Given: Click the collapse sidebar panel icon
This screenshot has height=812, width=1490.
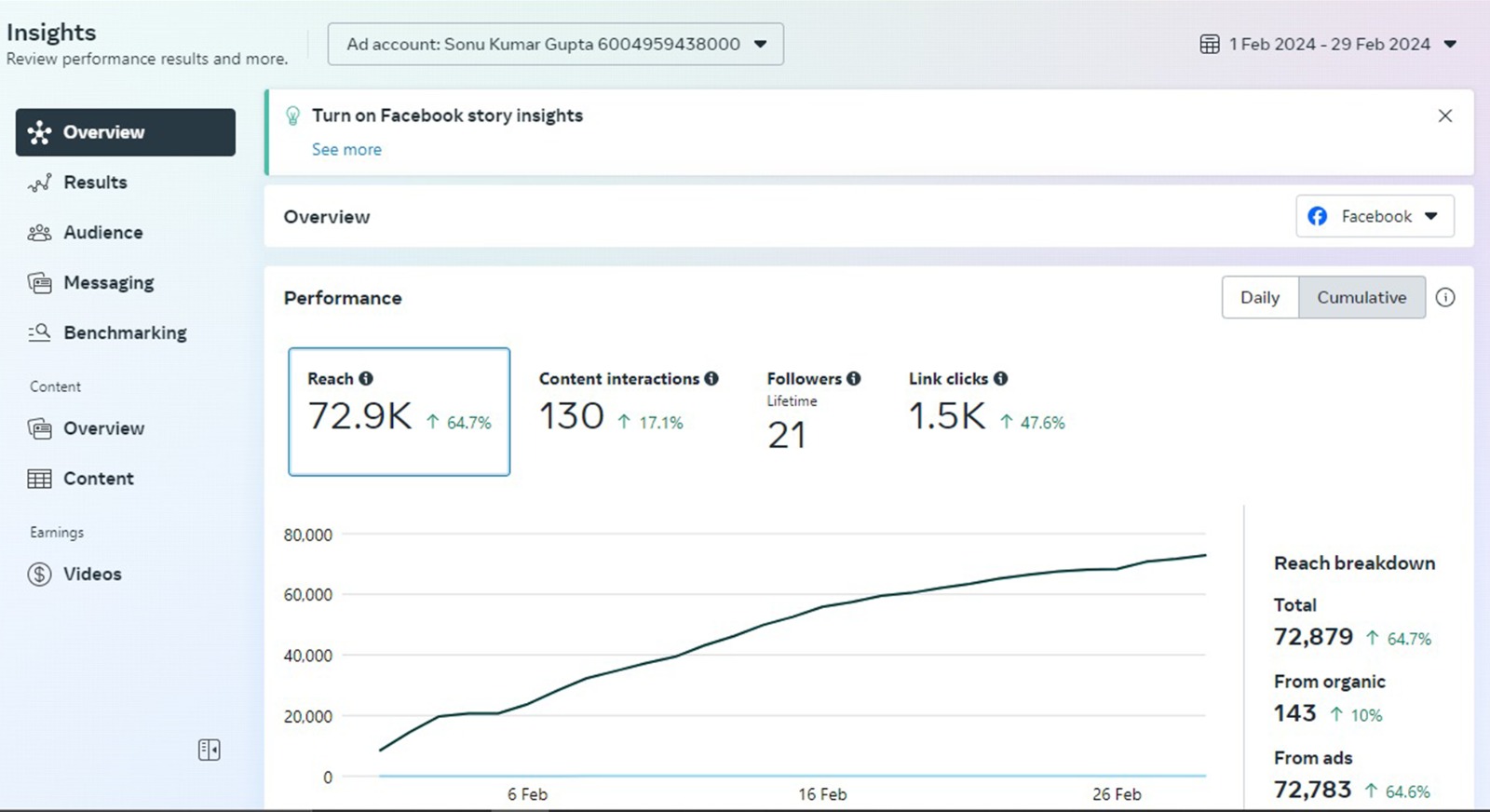Looking at the screenshot, I should pos(209,750).
